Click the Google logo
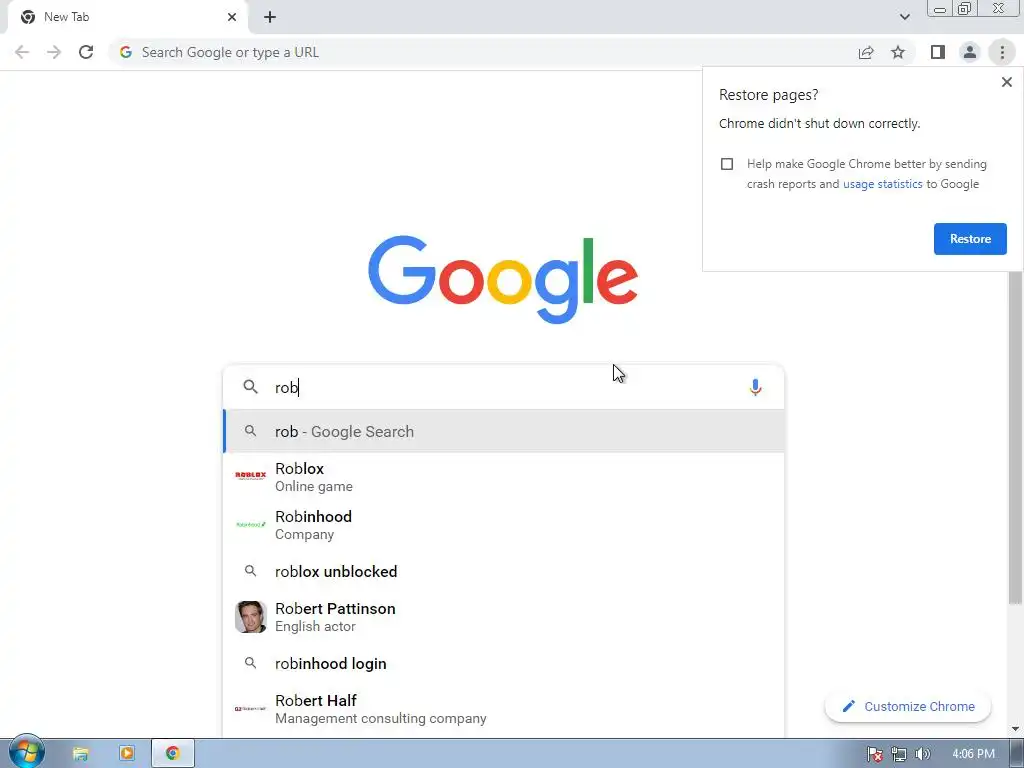 [x=503, y=280]
